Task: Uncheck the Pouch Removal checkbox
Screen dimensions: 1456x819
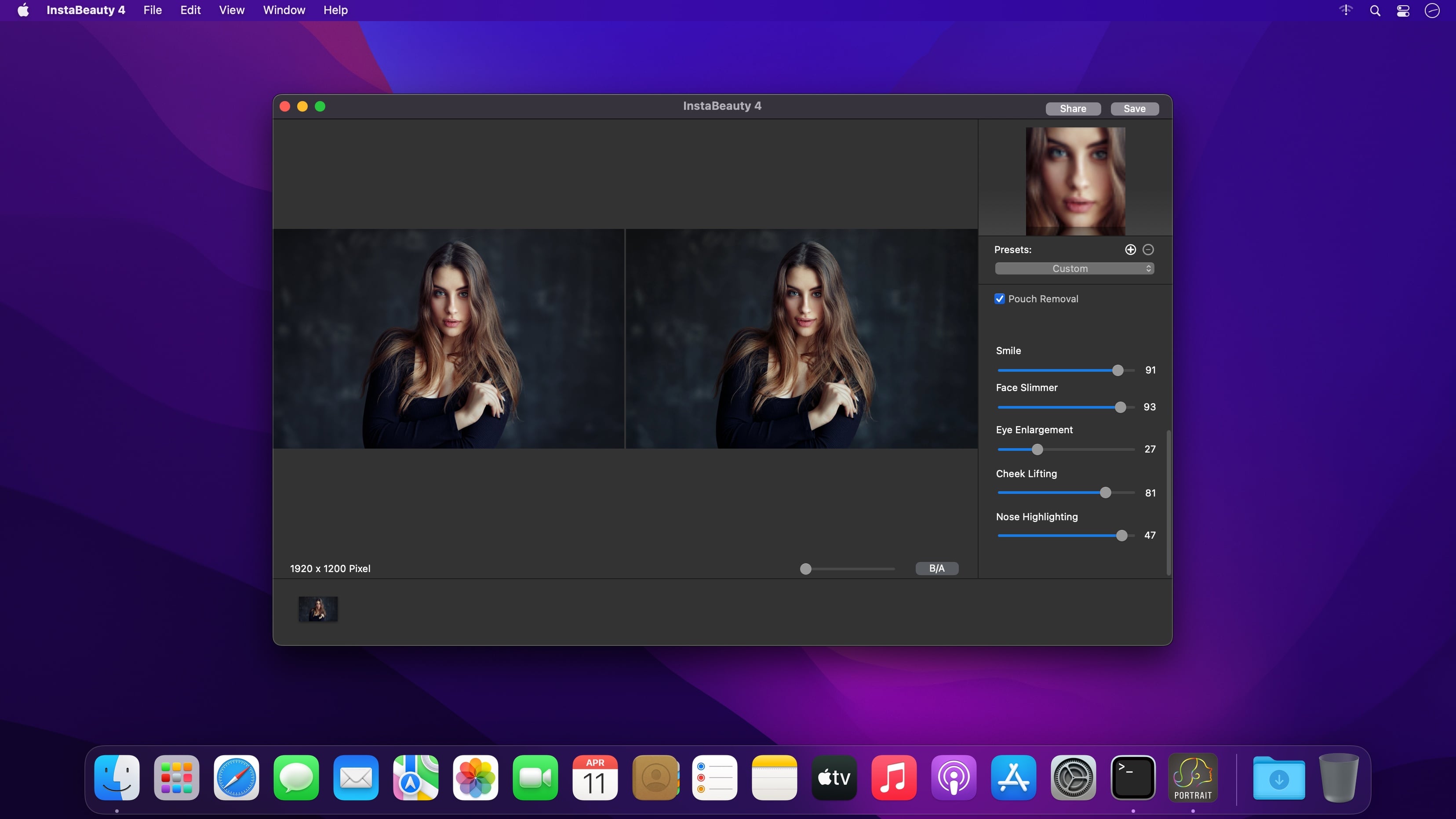Action: [x=999, y=299]
